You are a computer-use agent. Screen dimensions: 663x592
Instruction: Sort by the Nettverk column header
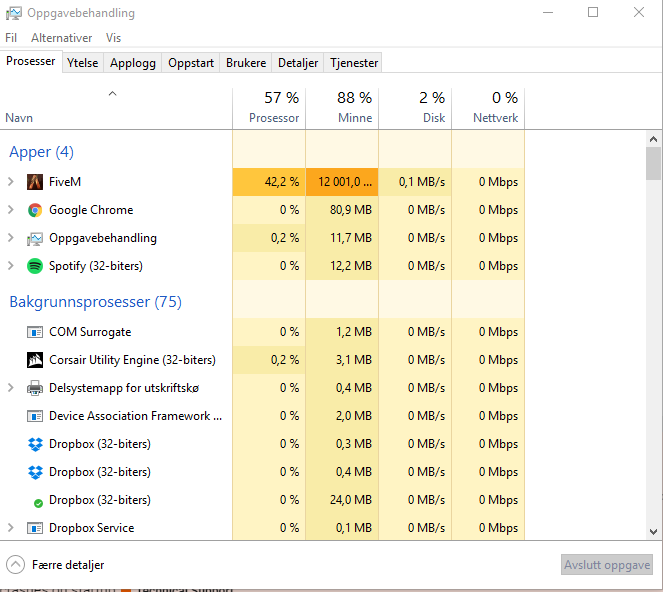click(488, 108)
